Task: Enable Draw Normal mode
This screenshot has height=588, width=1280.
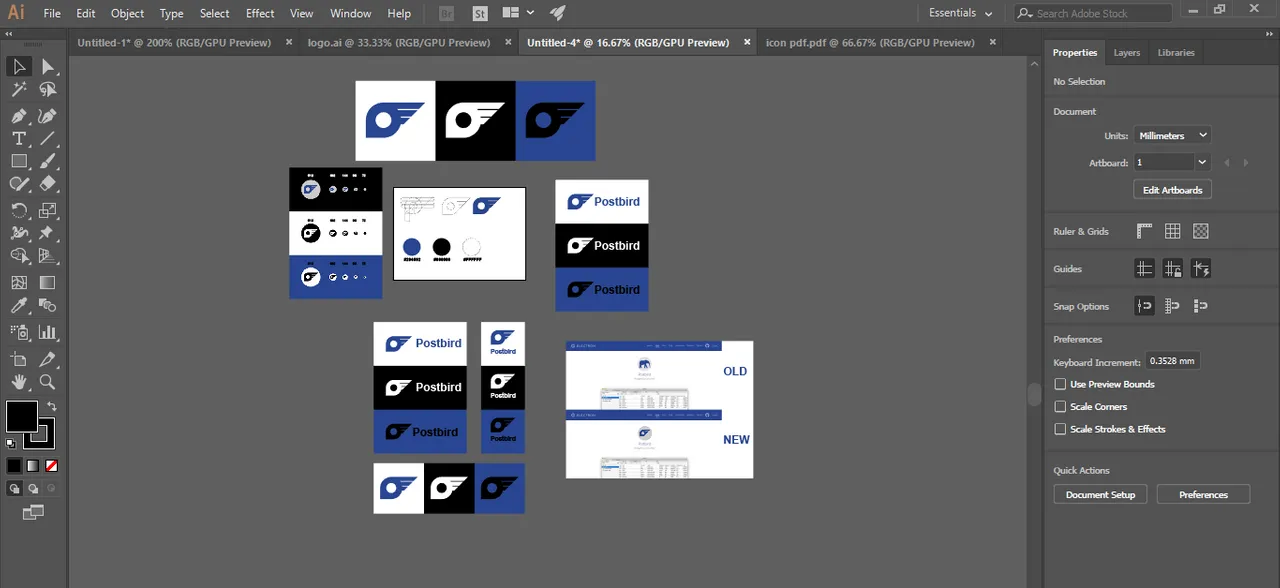Action: [14, 489]
